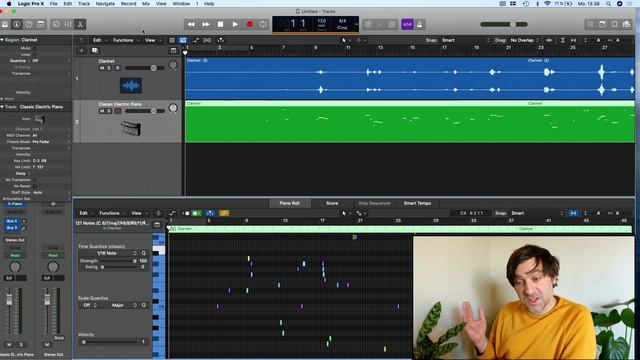Click the red Record button
640x360 pixels.
tap(249, 24)
